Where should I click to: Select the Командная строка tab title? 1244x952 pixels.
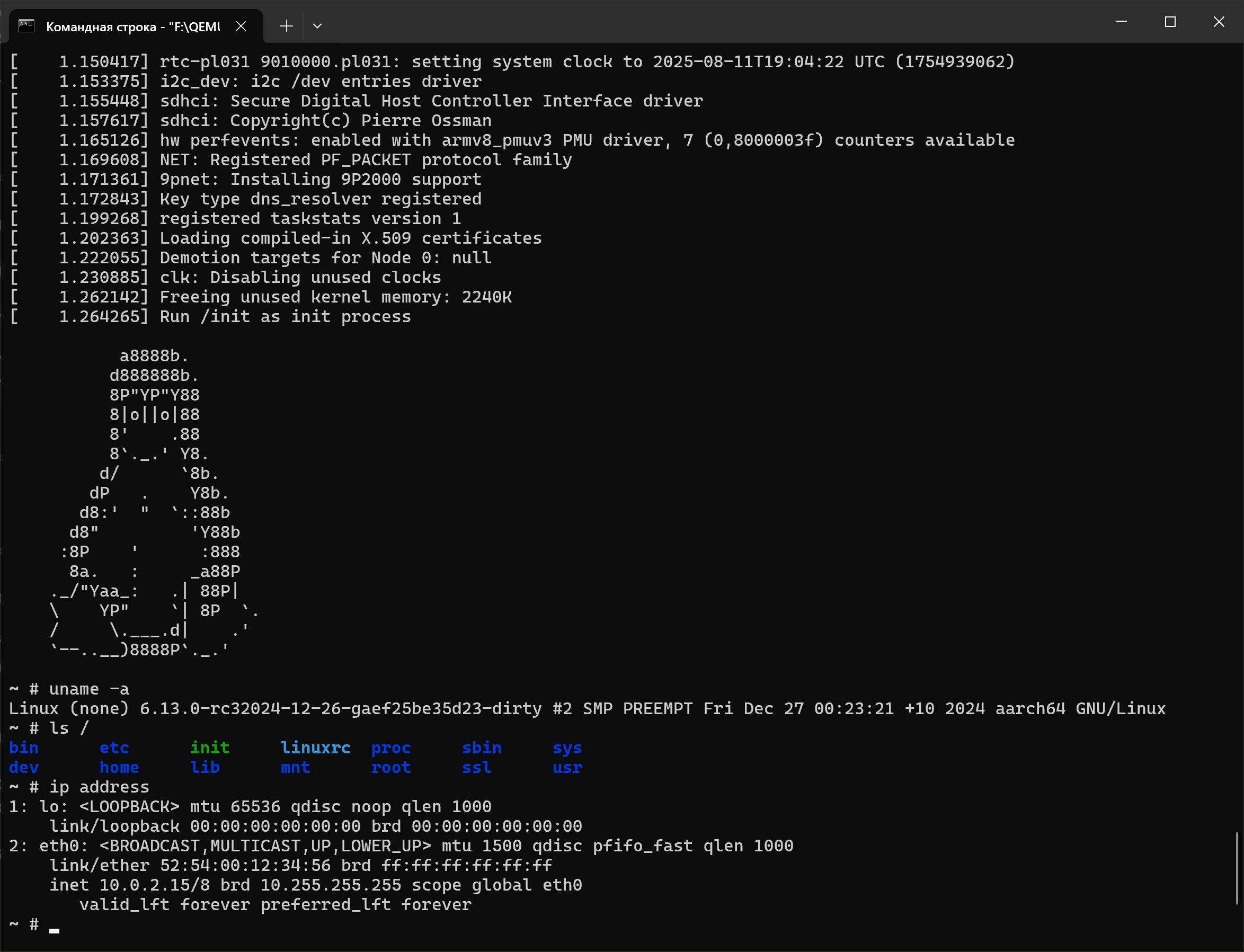[x=132, y=26]
